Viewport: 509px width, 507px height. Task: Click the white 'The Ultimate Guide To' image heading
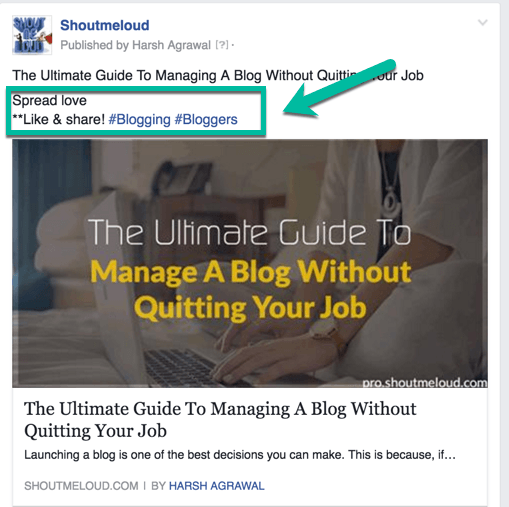pos(250,232)
